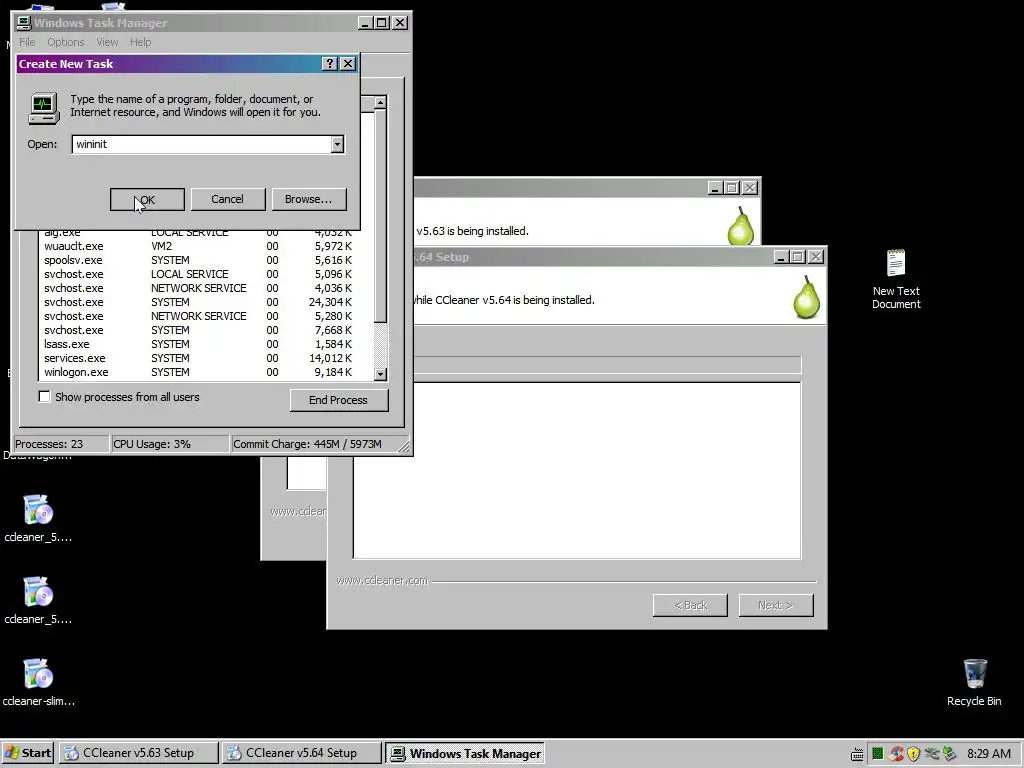Image resolution: width=1024 pixels, height=768 pixels.
Task: Click the taskbar clock showing 8:29 AM
Action: click(x=989, y=754)
